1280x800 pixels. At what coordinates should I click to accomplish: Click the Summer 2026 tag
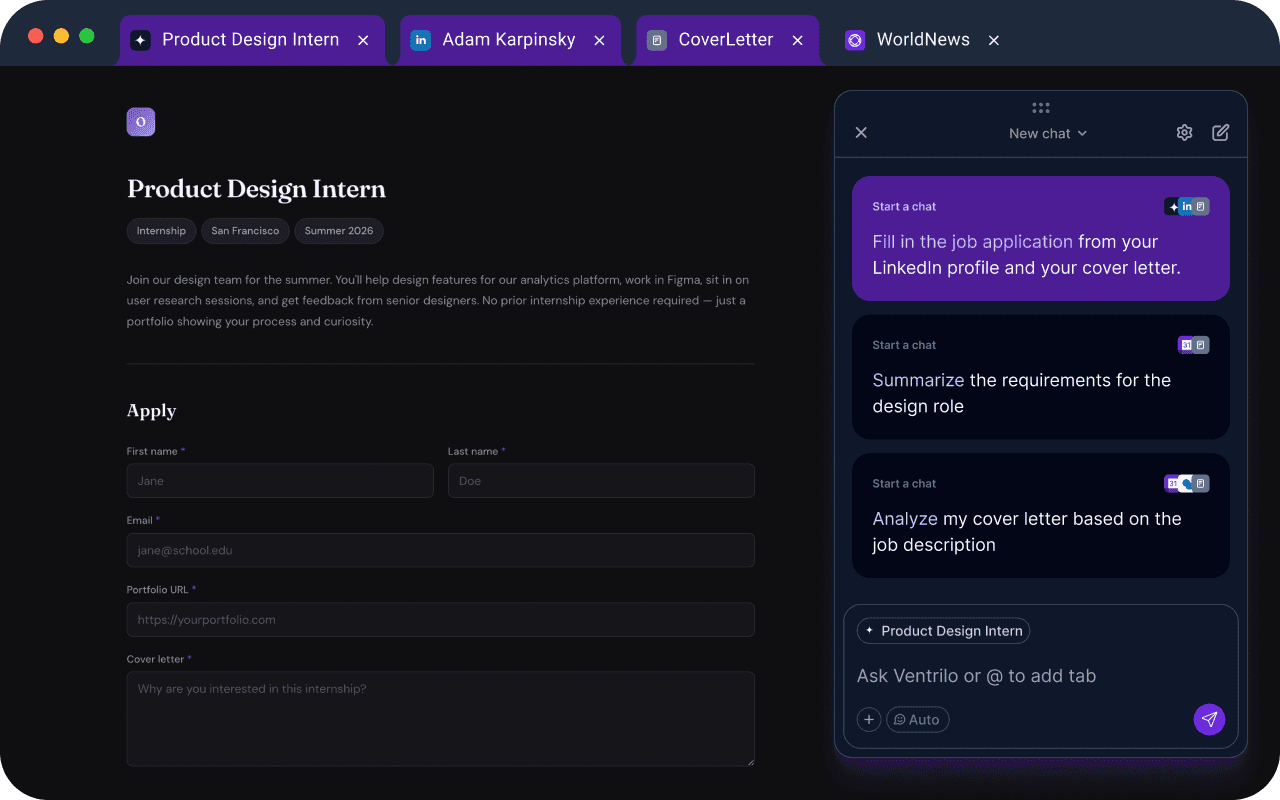pos(339,231)
